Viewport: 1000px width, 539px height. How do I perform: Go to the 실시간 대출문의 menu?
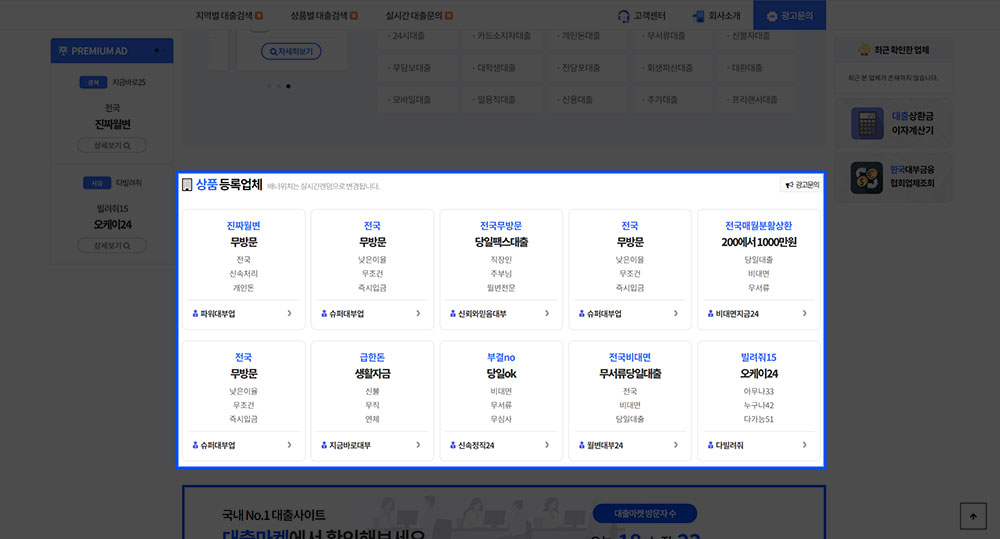click(x=418, y=16)
